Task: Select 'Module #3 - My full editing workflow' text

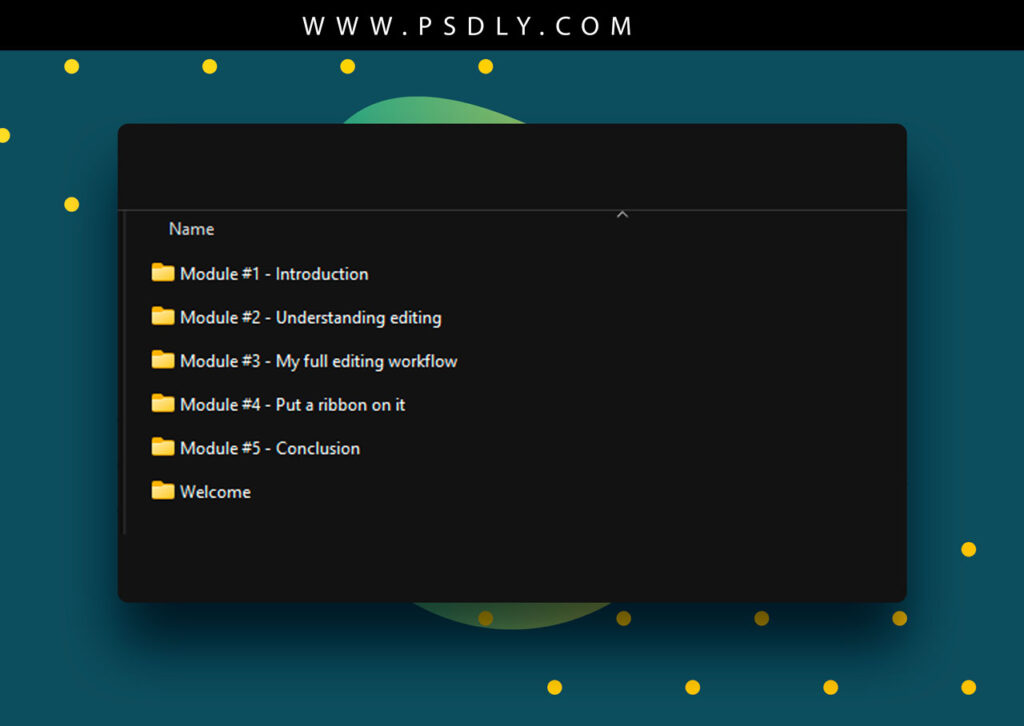Action: [318, 361]
